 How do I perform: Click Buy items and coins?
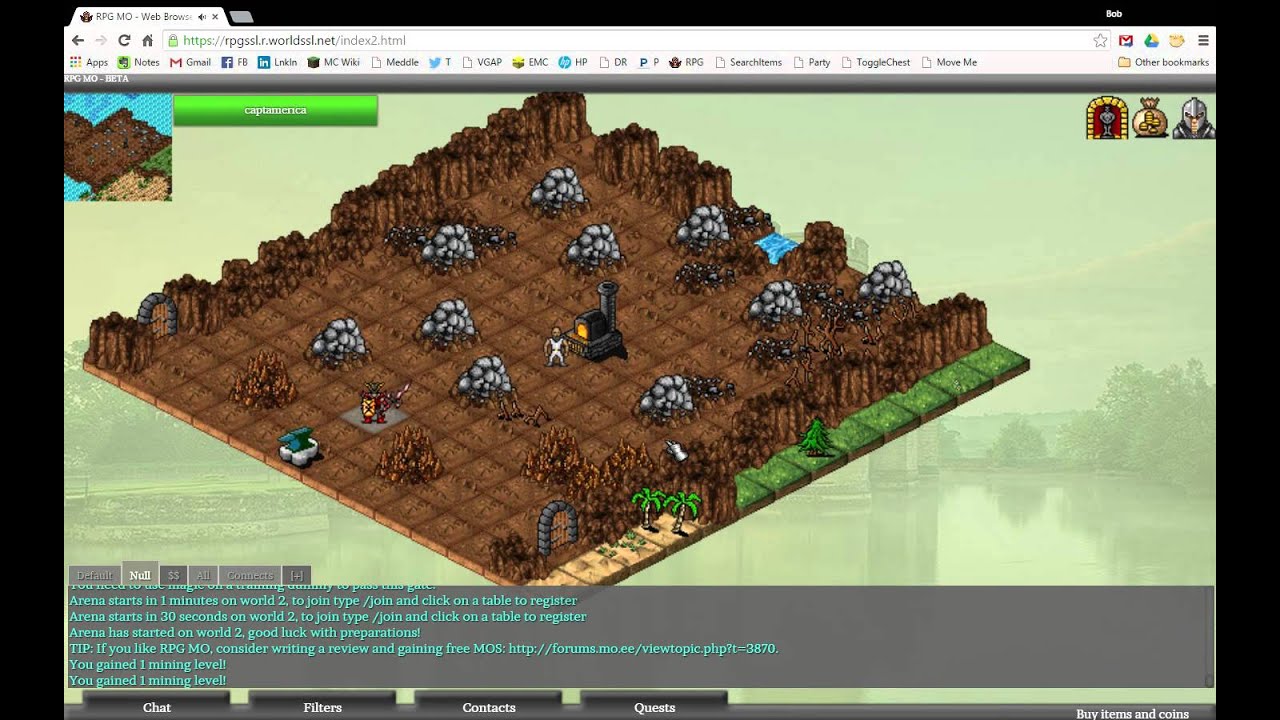pyautogui.click(x=1132, y=713)
